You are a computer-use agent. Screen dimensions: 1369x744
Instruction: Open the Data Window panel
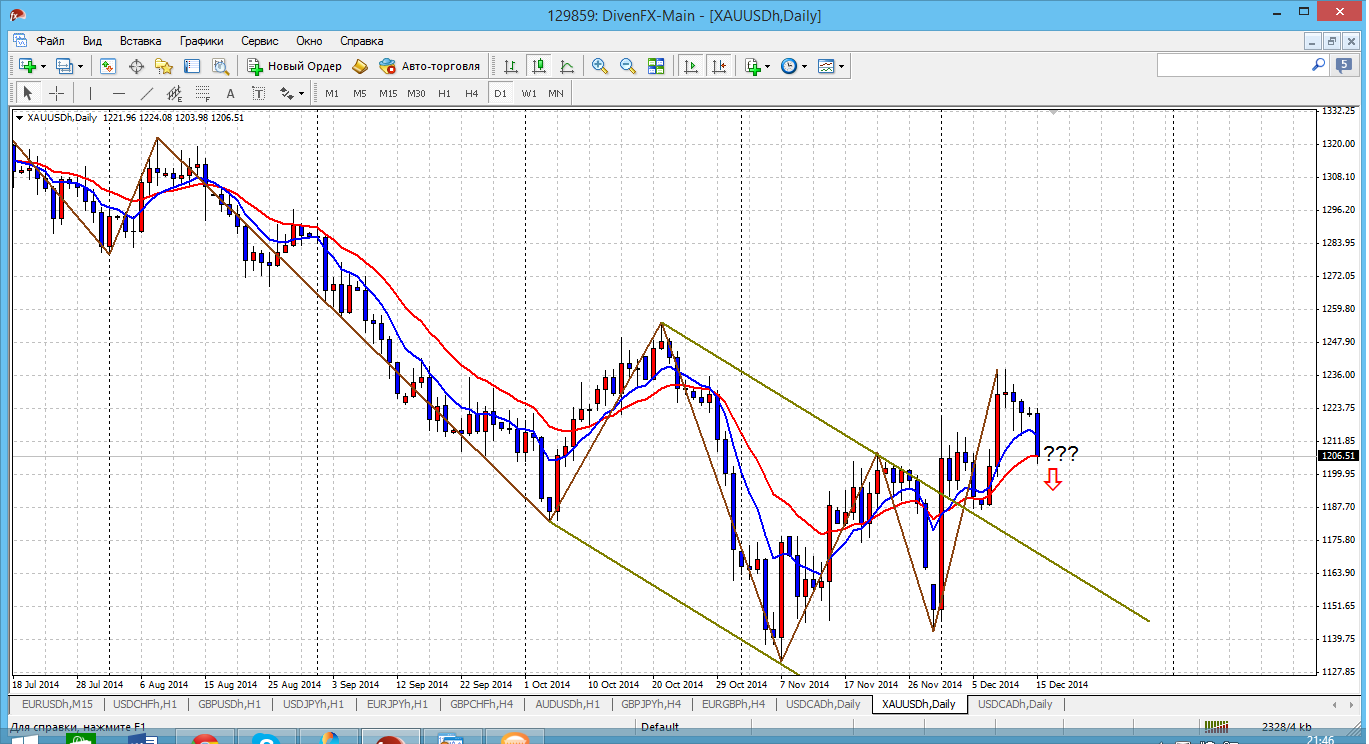pyautogui.click(x=136, y=66)
